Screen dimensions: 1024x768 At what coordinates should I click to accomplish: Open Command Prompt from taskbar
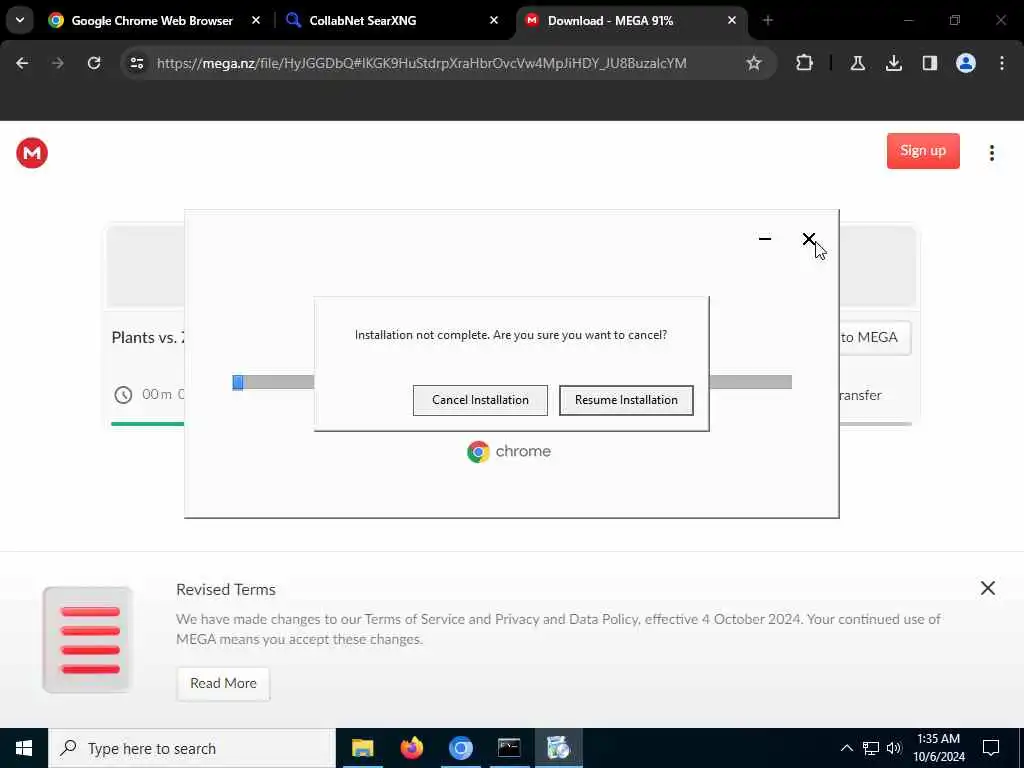tap(509, 748)
